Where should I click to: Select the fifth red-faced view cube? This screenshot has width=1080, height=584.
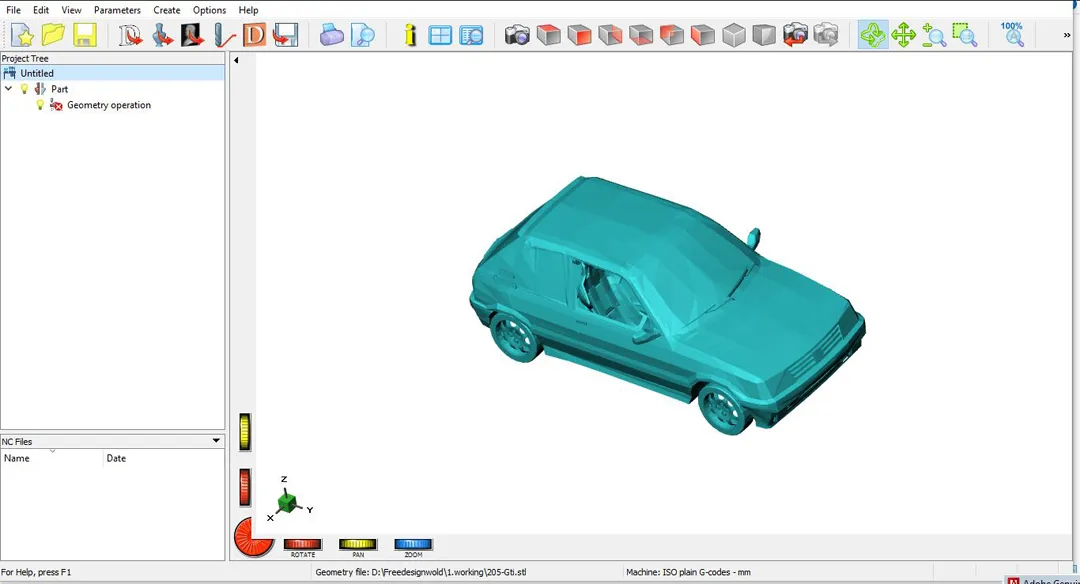(x=672, y=34)
